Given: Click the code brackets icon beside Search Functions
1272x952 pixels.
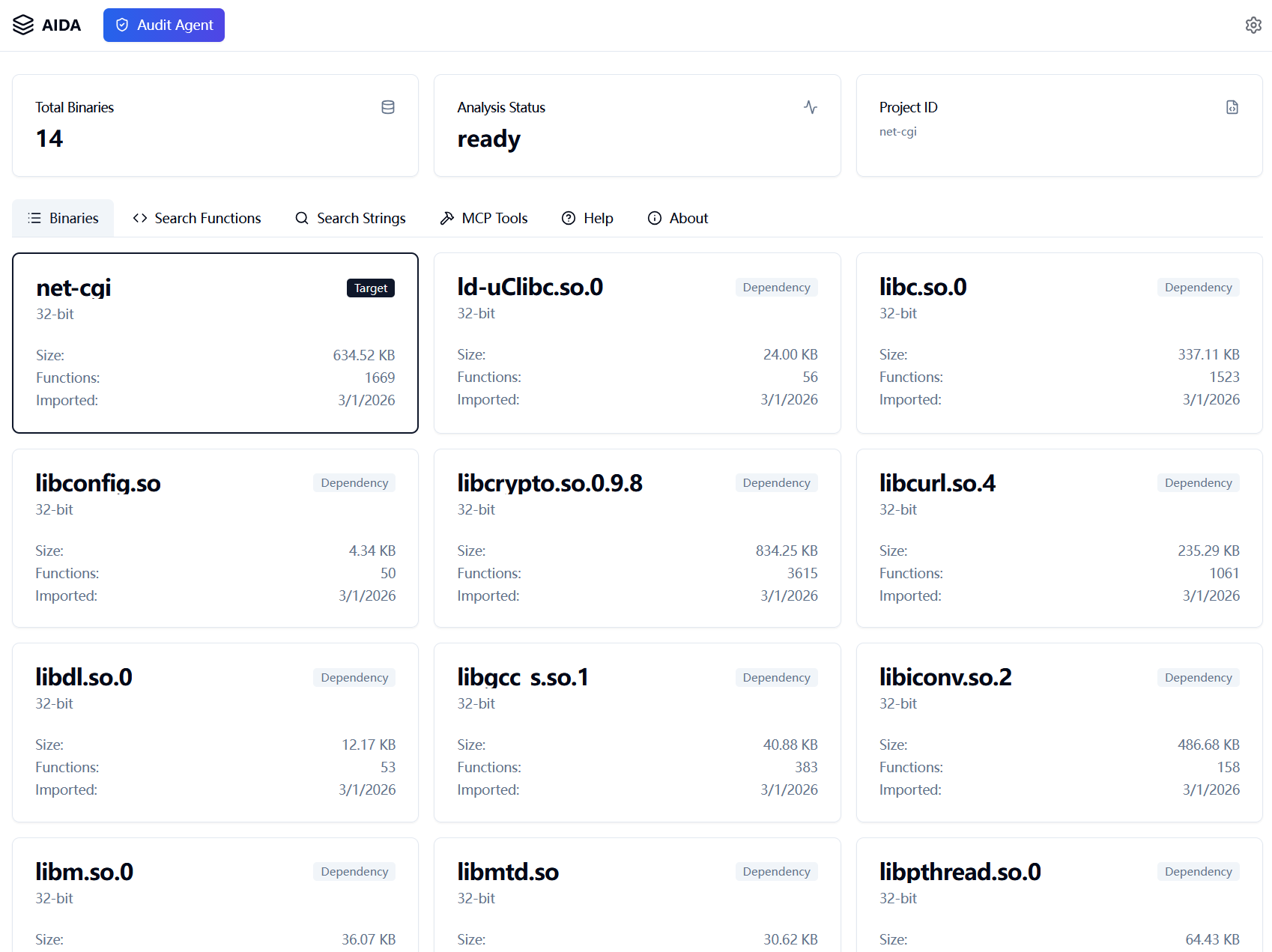Looking at the screenshot, I should 139,218.
